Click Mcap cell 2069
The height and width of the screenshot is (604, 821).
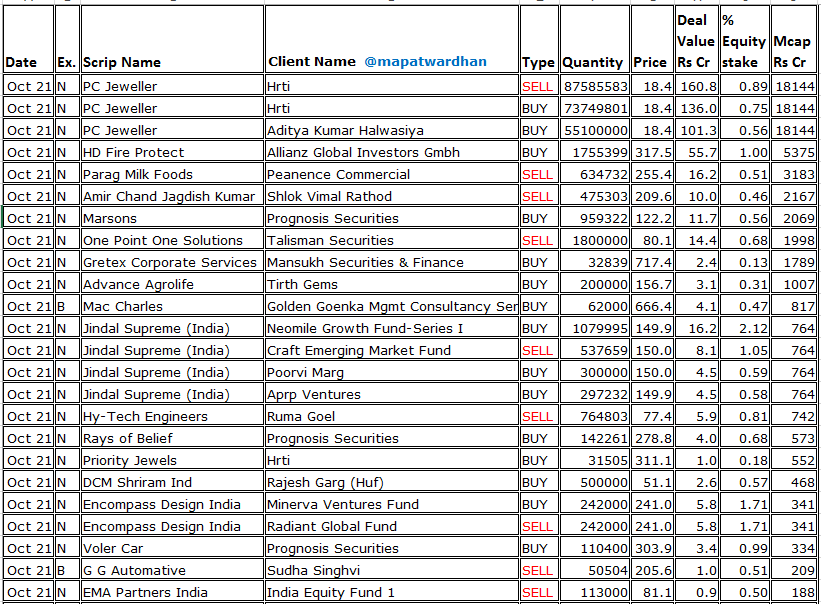(793, 218)
